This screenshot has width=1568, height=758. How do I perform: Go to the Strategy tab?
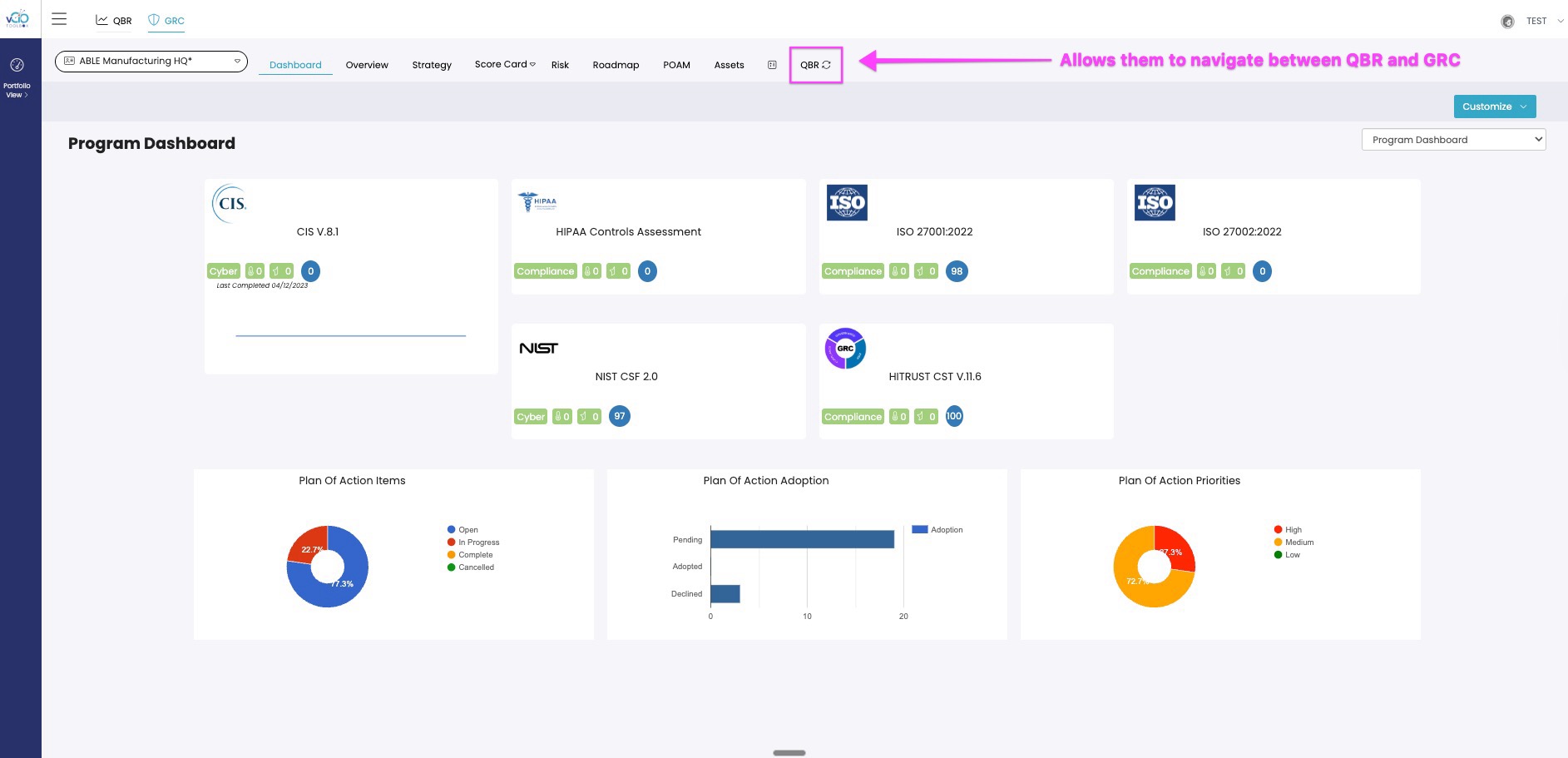(x=432, y=65)
